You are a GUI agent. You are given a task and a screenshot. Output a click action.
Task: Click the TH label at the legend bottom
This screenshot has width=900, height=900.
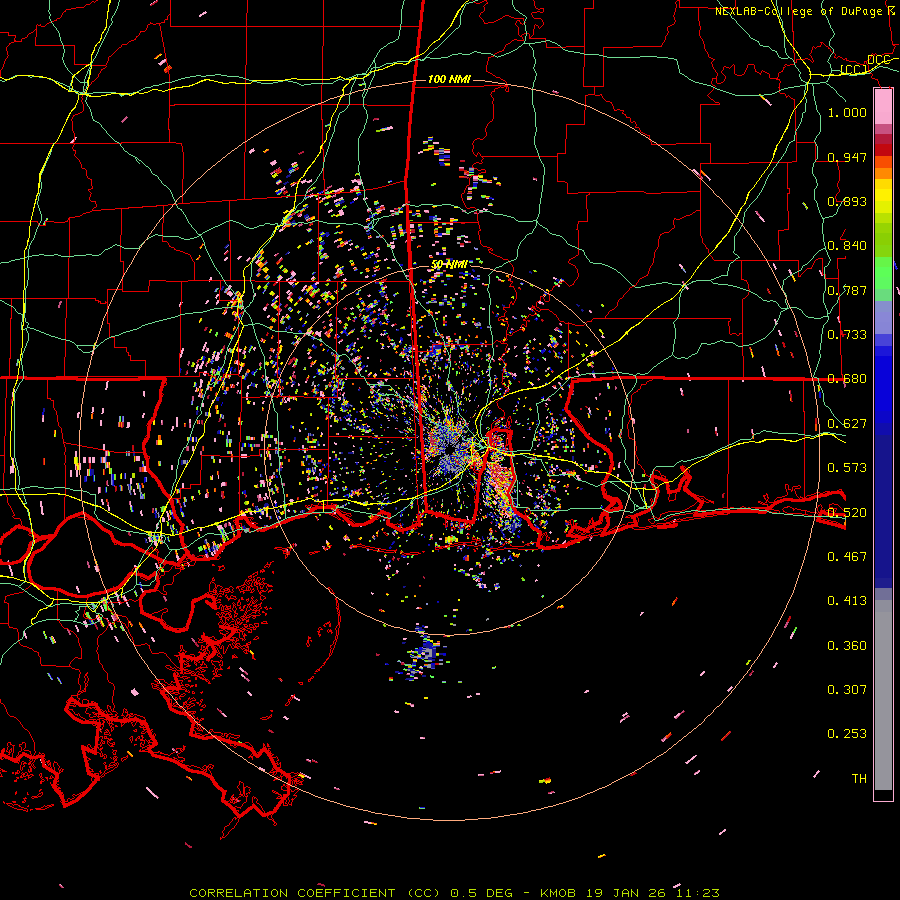tap(859, 779)
